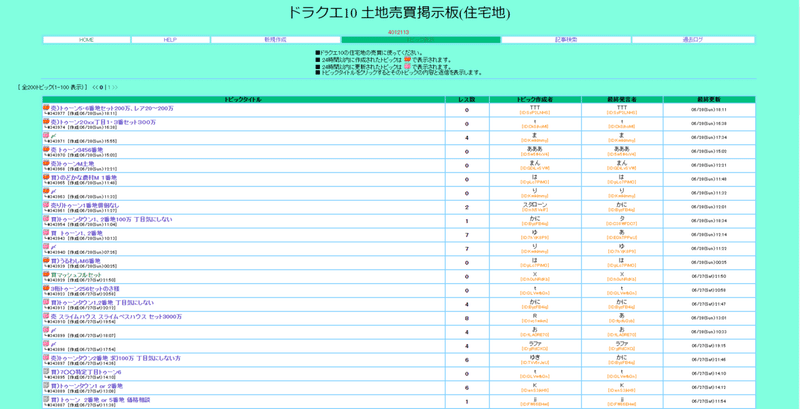
Task: Click folder icon of 売)トゥーンタウン2番地 求)100万 topic
Action: point(46,358)
